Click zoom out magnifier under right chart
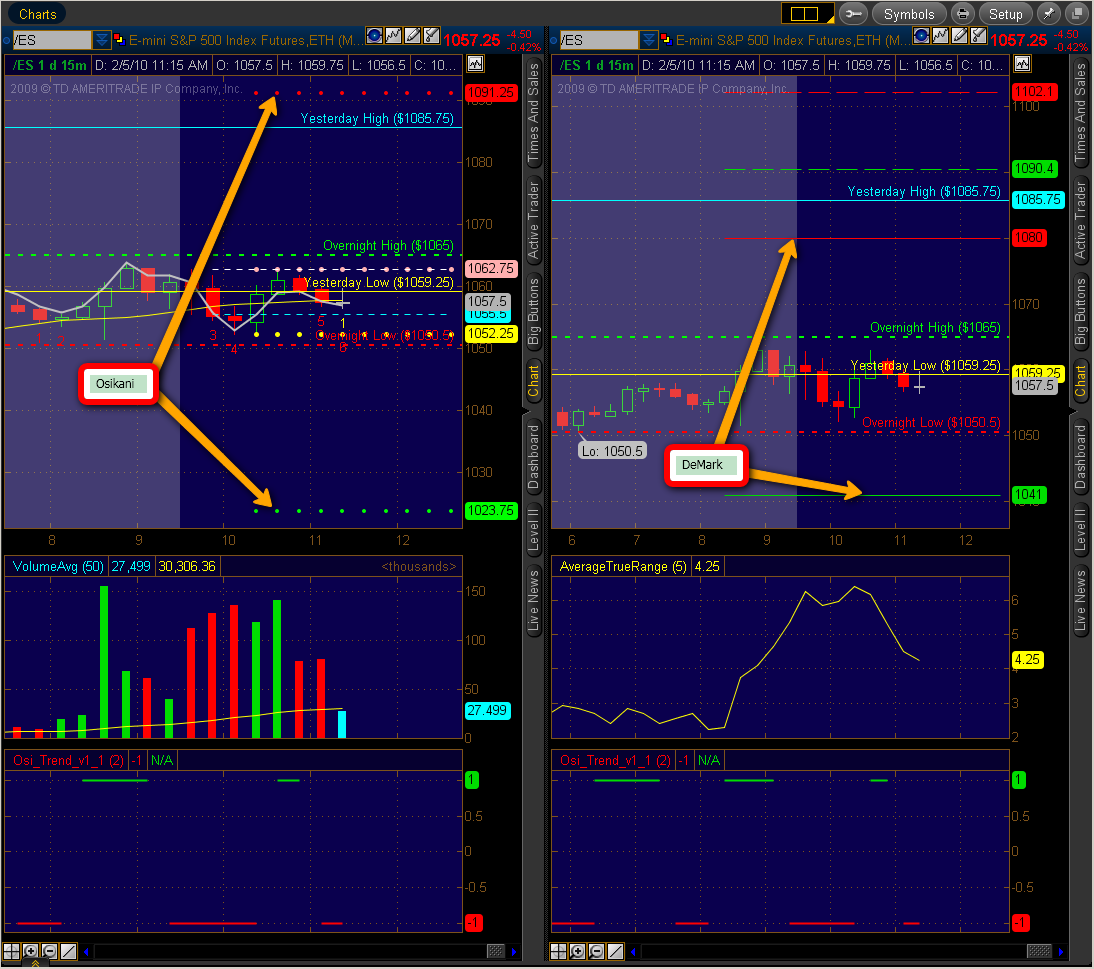This screenshot has height=969, width=1094. coord(597,951)
